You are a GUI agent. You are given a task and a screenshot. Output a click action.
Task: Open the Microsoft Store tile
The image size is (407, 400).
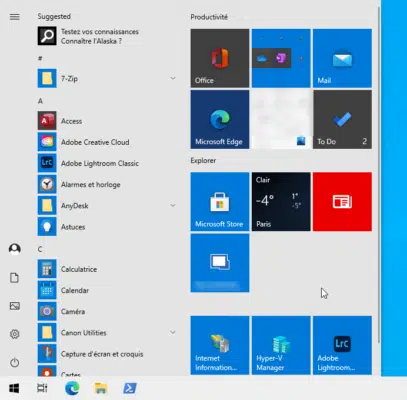220,202
